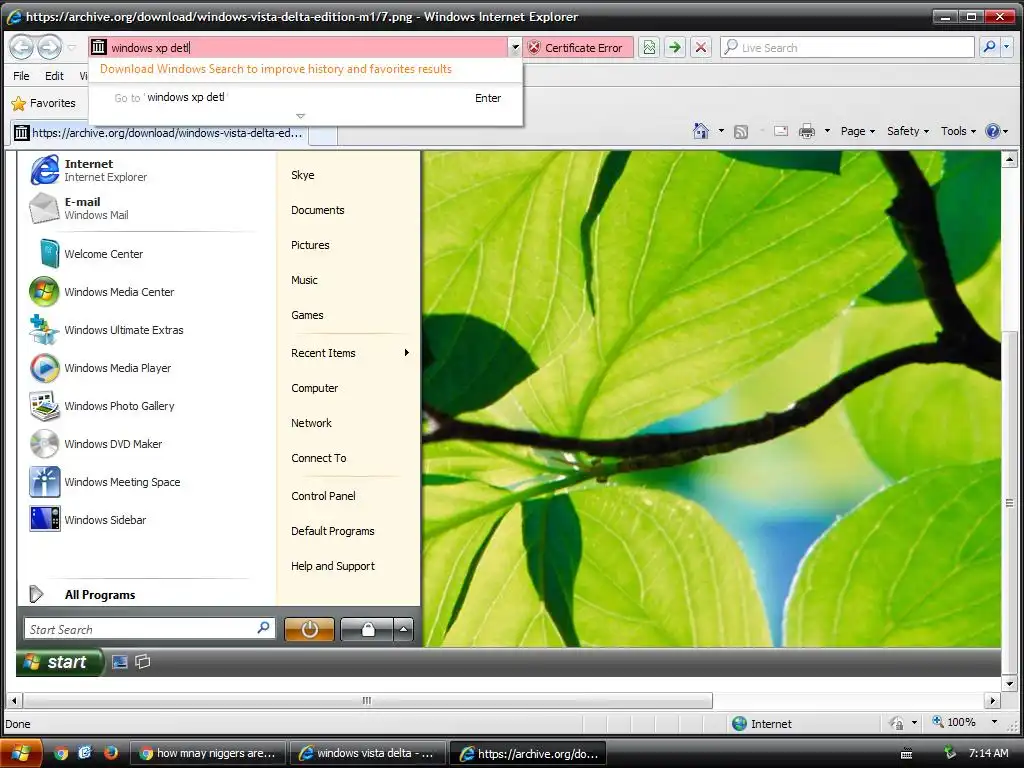Click the blank New Tab button
Image resolution: width=1024 pixels, height=768 pixels.
tap(323, 135)
